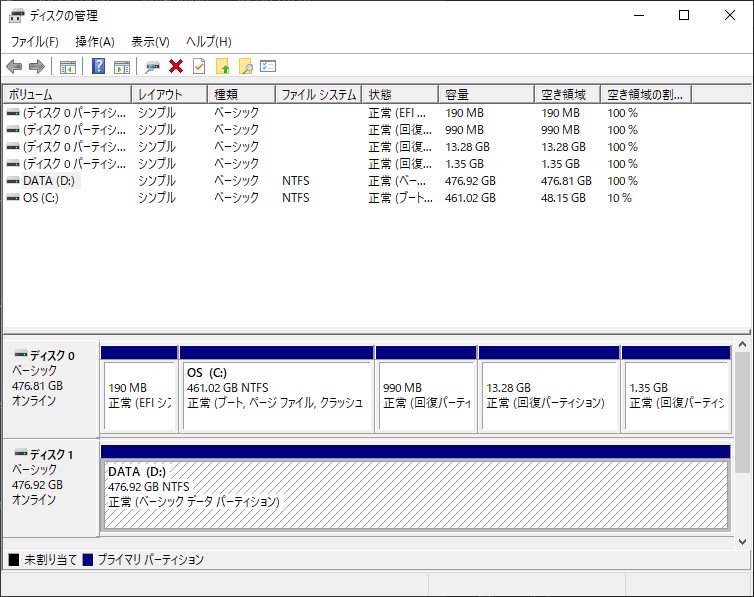Select the DATA (D:) row in volume list
Screen dimensions: 754x597
click(x=50, y=181)
